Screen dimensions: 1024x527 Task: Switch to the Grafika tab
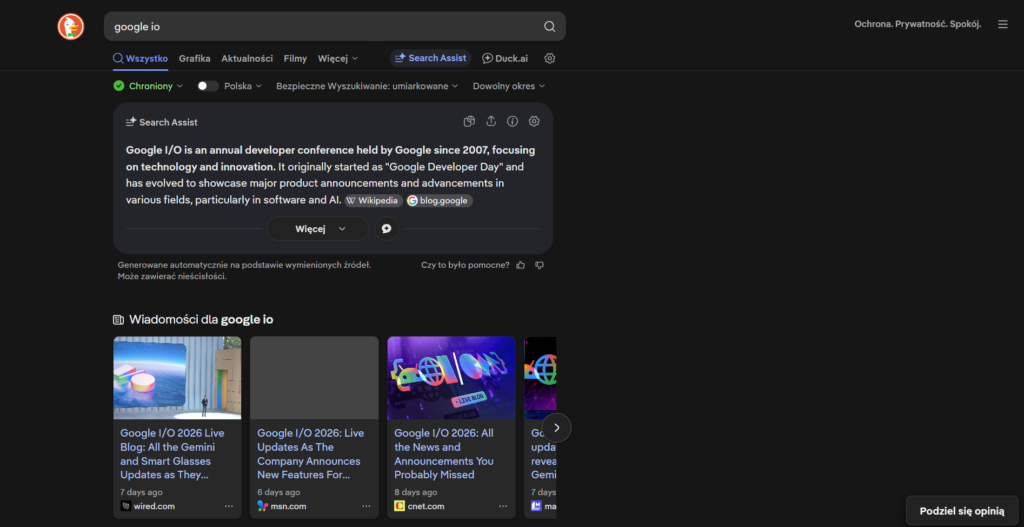click(195, 58)
